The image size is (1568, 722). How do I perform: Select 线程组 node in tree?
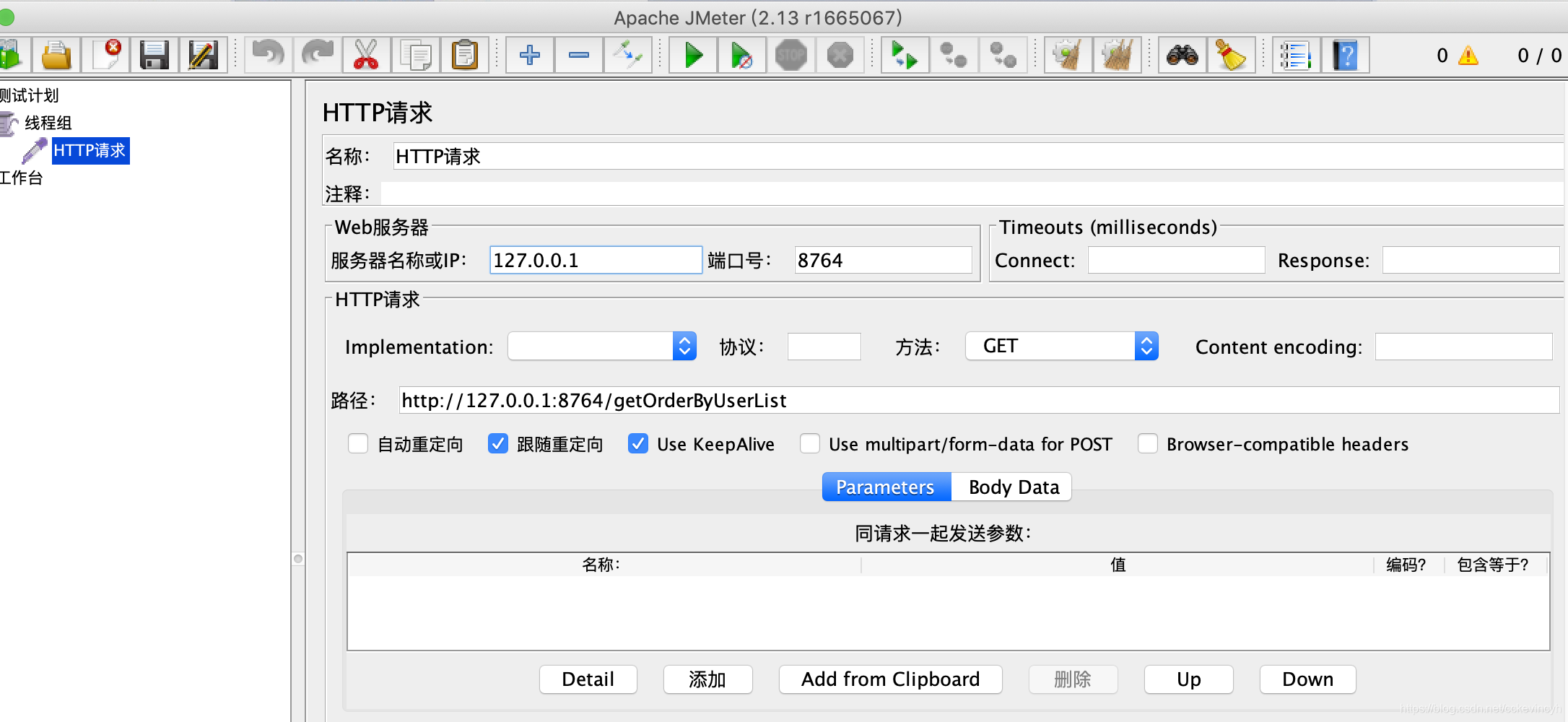(x=48, y=123)
